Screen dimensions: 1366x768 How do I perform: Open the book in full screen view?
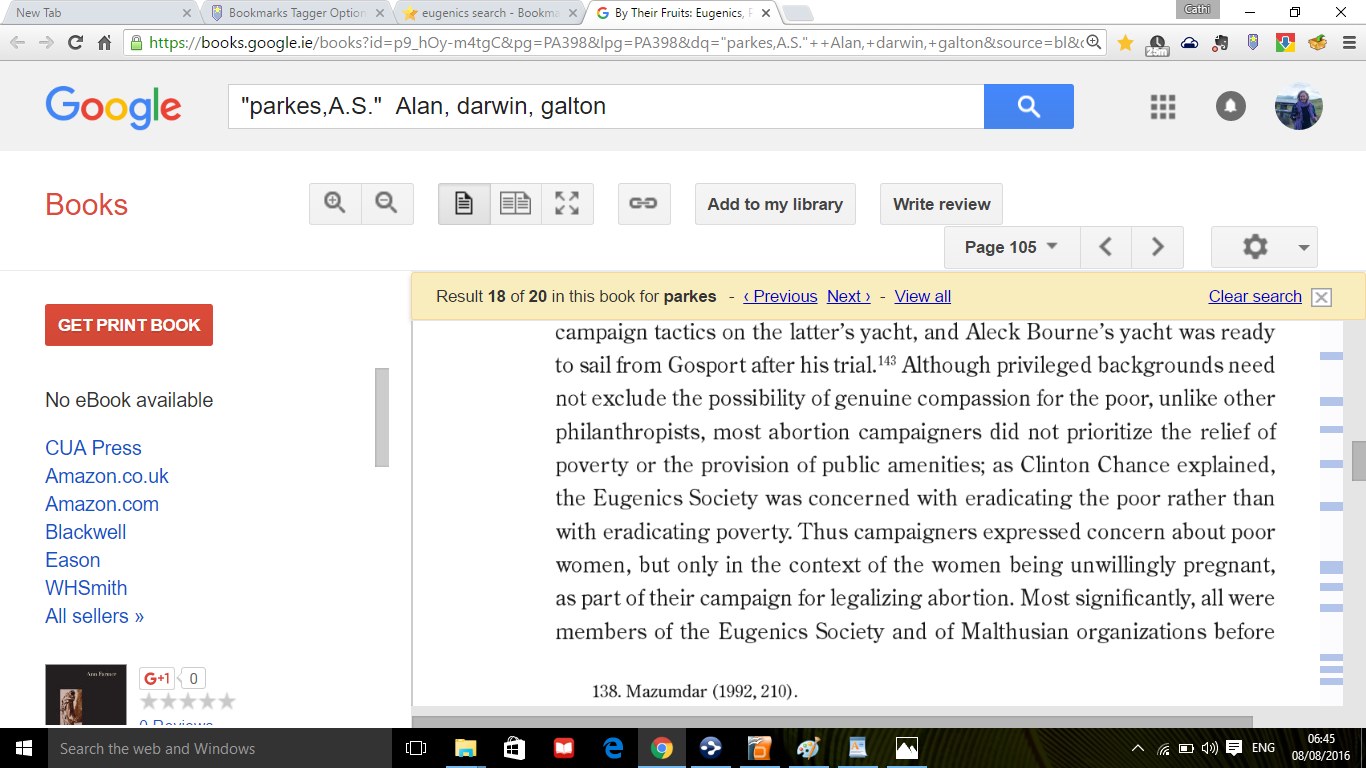coord(567,204)
